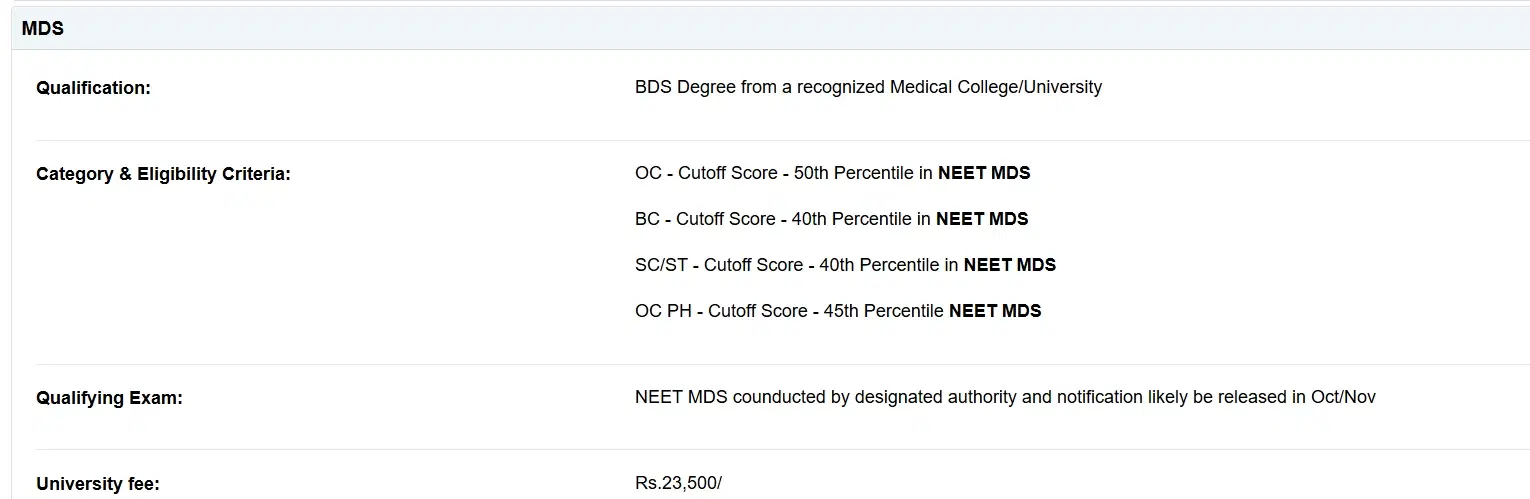Click bold NEET MDS in SC/ST row
Screen dimensions: 1530x499
1009,265
